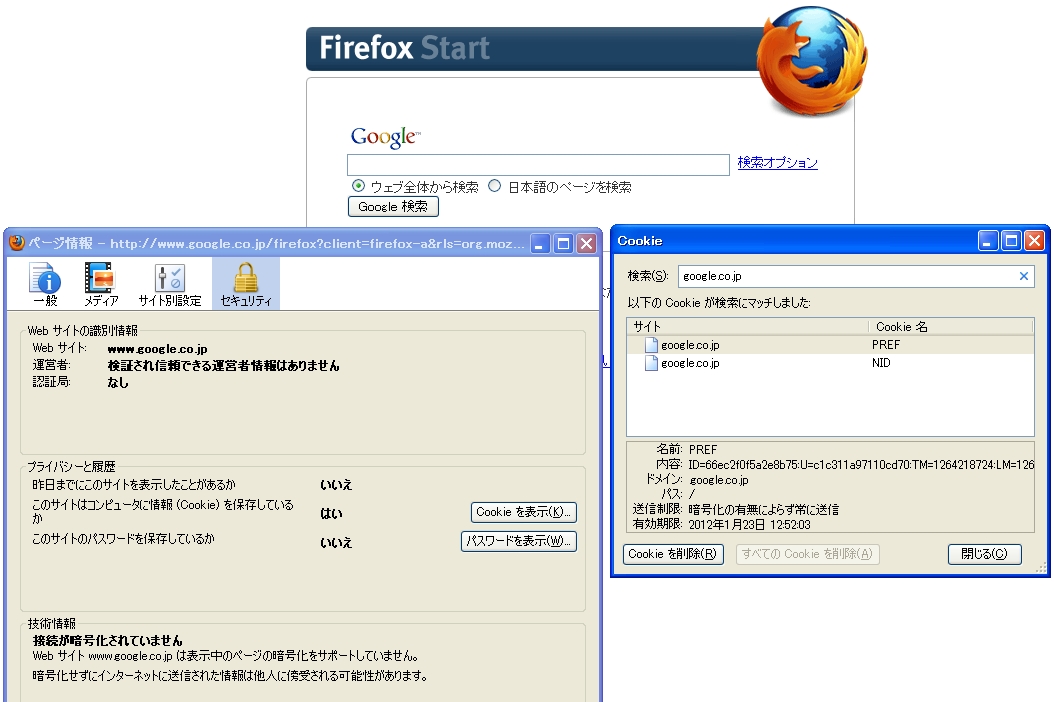The height and width of the screenshot is (702, 1054).
Task: Close the Page Info window
Action: tap(586, 243)
